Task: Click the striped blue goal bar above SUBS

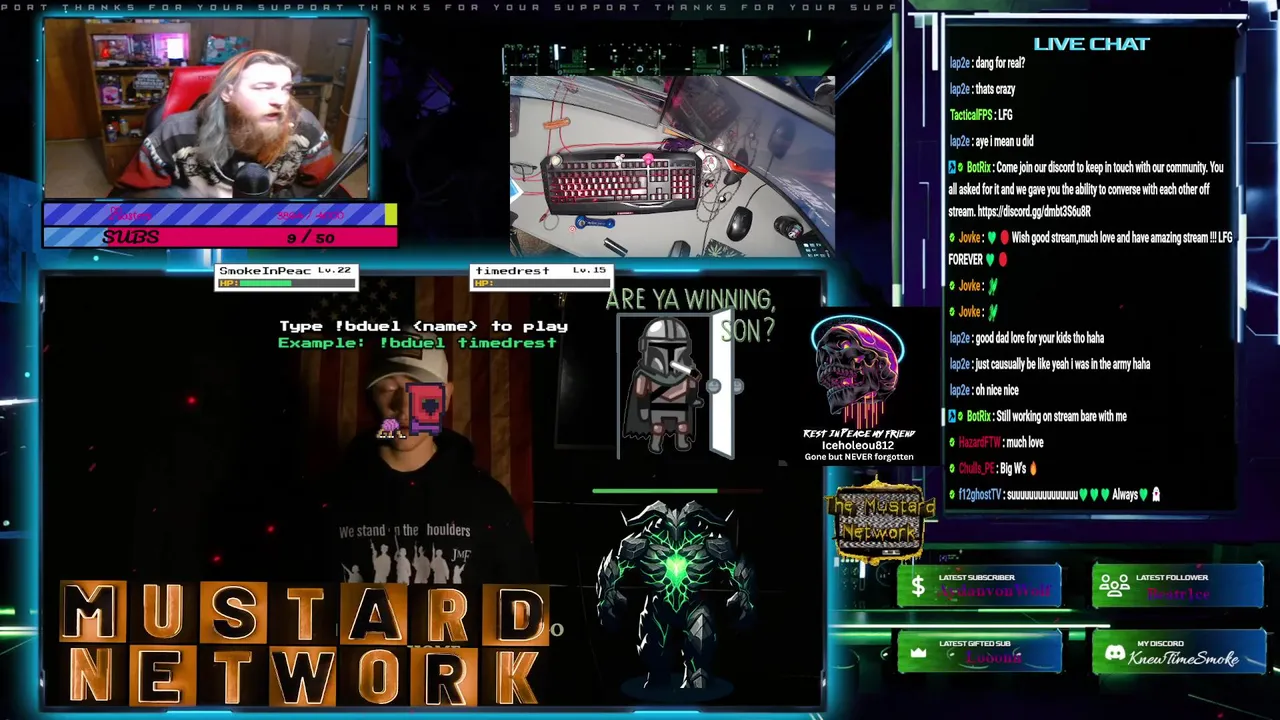Action: pos(220,214)
